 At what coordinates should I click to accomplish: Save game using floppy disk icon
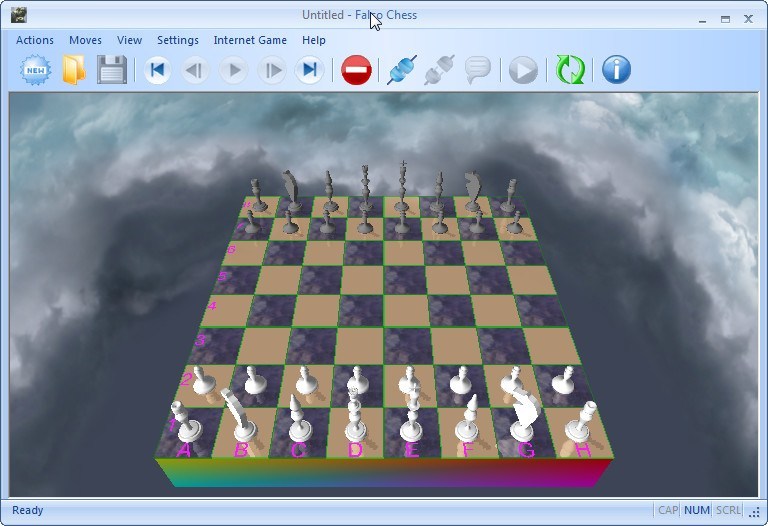pos(112,70)
